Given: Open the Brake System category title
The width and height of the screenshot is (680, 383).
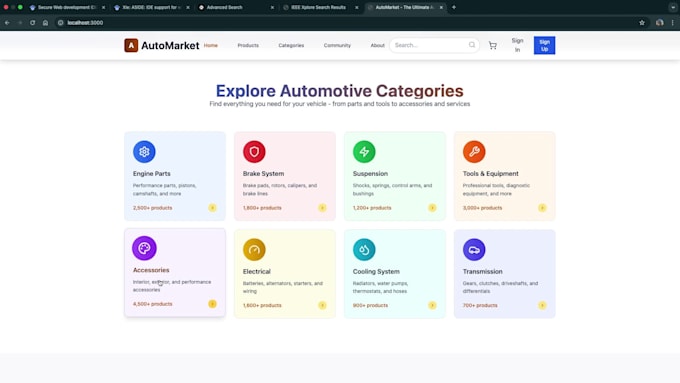Looking at the screenshot, I should point(263,173).
